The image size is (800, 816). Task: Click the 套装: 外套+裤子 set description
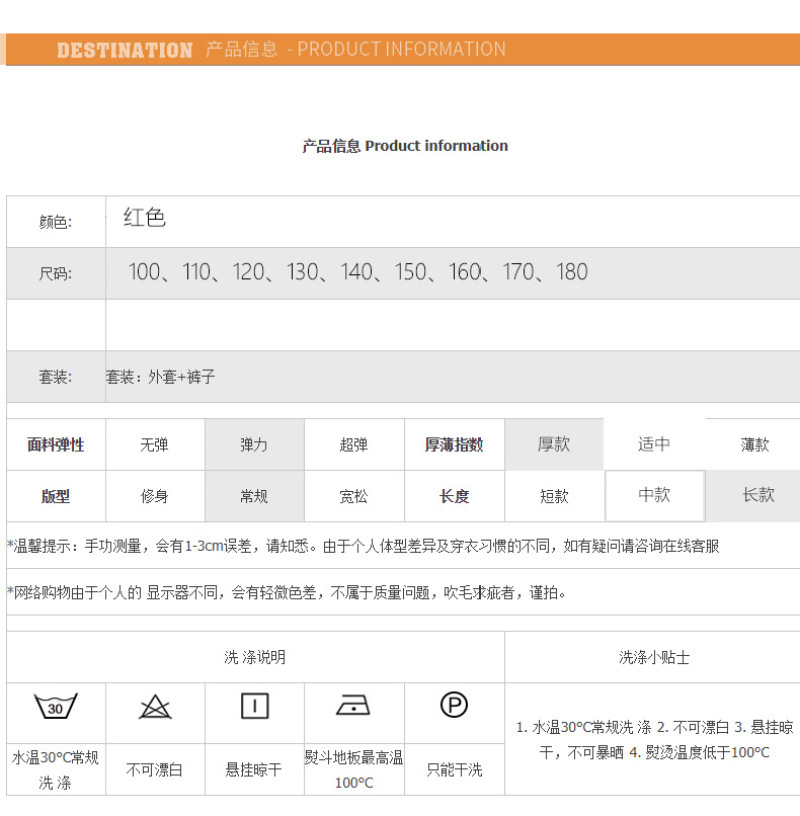[161, 377]
